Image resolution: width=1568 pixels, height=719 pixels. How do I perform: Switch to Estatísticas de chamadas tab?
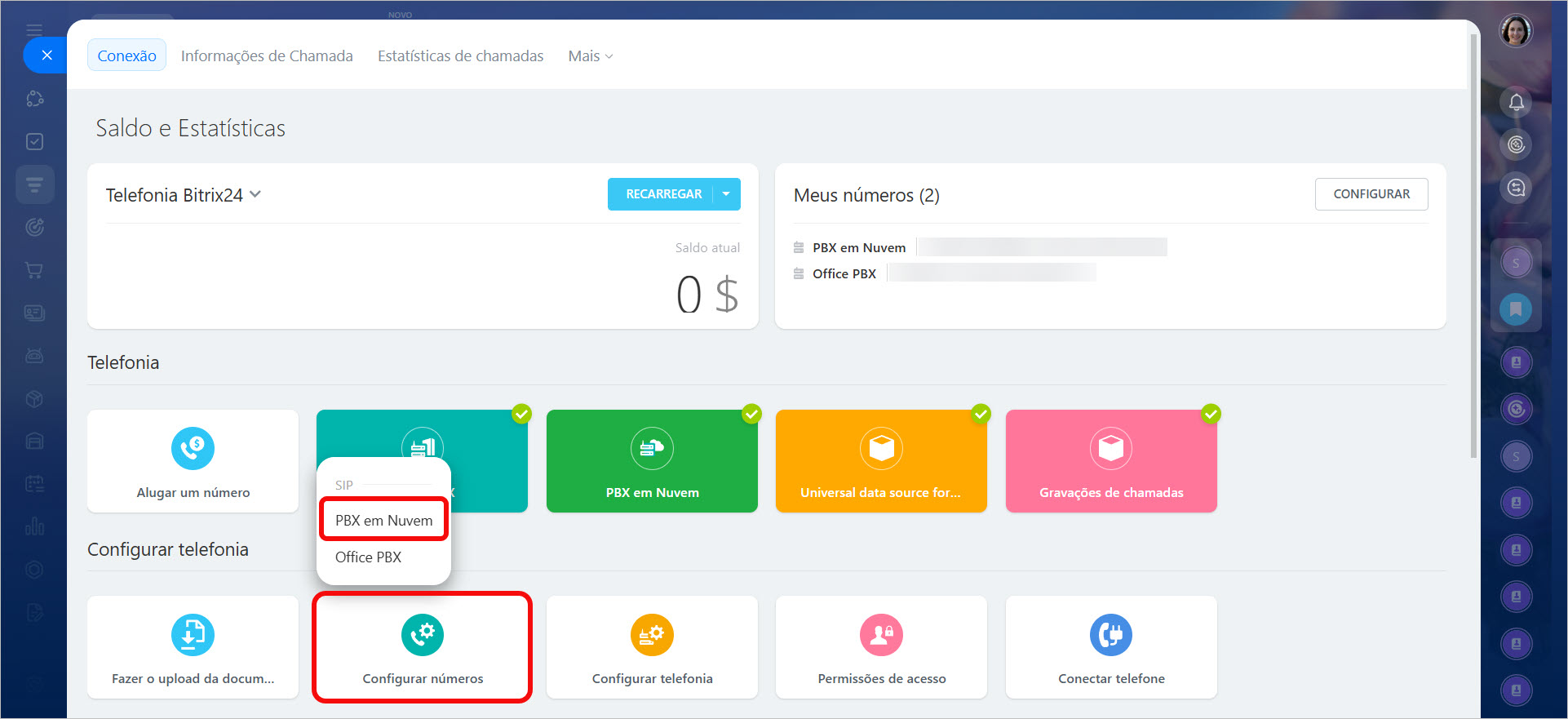460,55
